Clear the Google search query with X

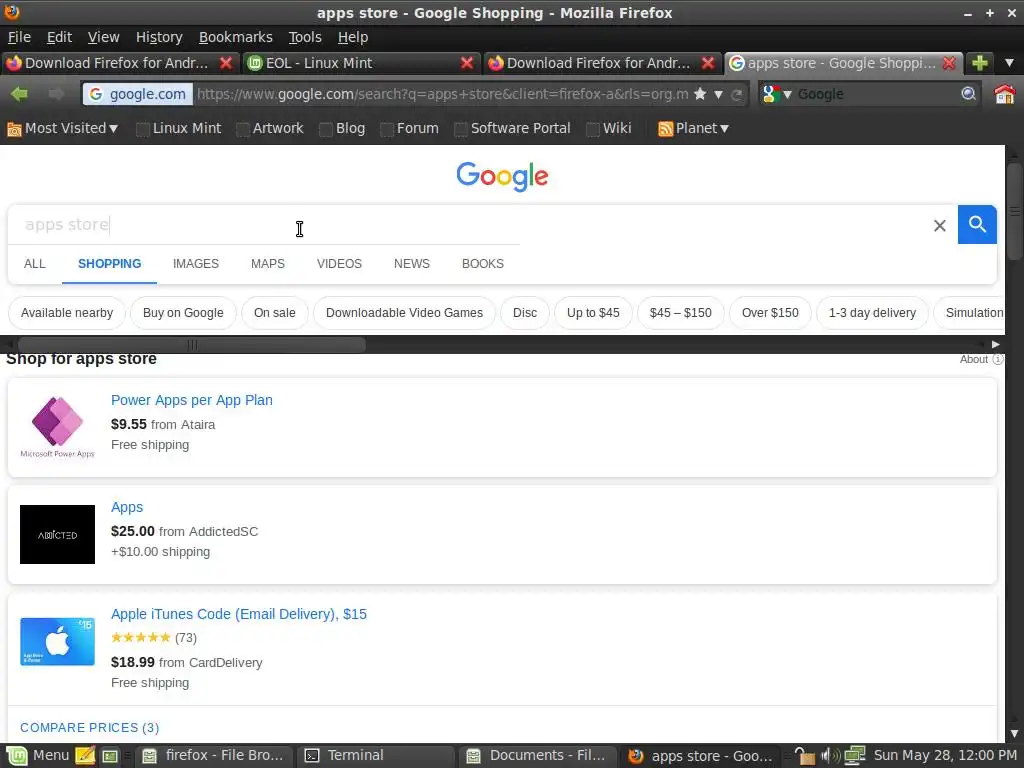(x=940, y=225)
